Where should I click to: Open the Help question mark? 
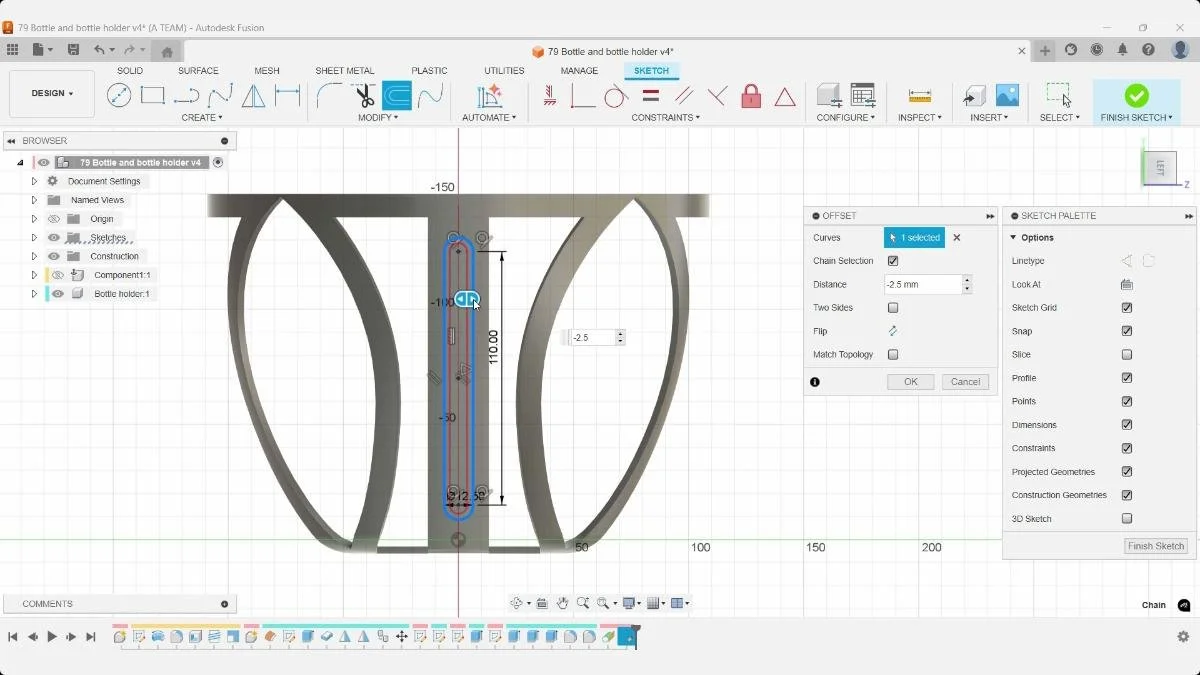tap(1149, 50)
